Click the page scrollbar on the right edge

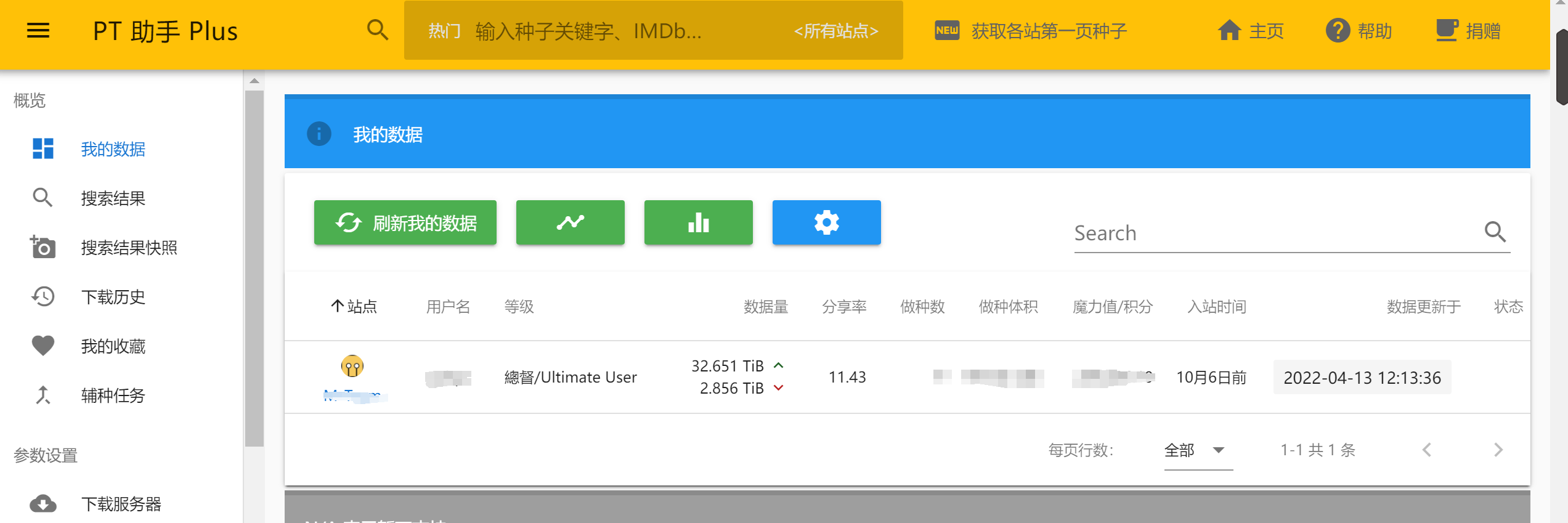tap(1561, 68)
